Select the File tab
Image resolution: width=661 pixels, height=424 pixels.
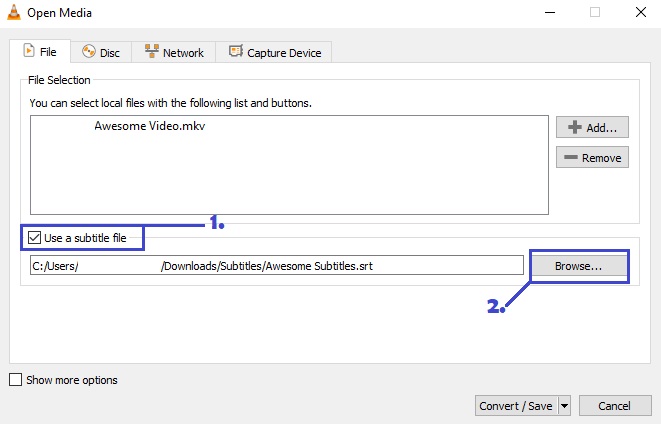(x=40, y=51)
